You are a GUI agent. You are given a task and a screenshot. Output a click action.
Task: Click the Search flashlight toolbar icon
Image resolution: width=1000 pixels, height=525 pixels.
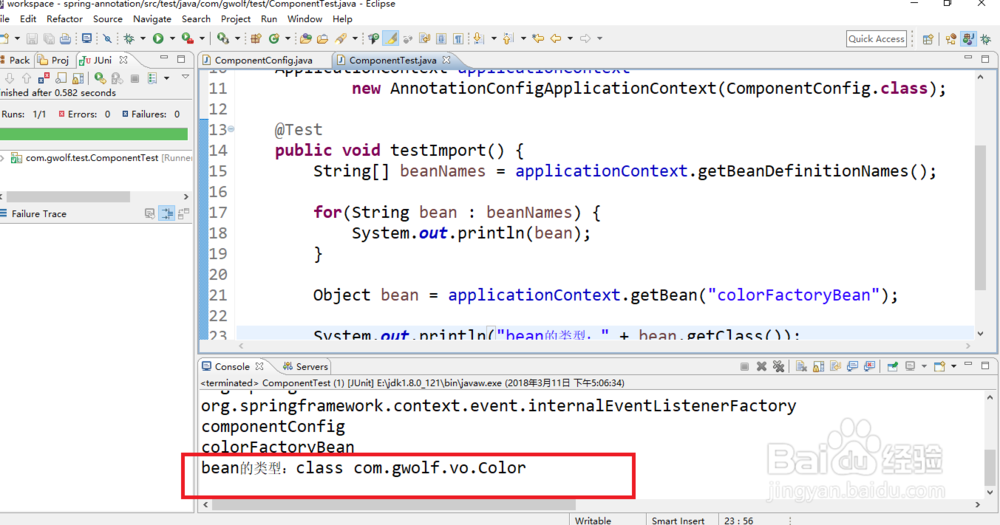tap(341, 39)
